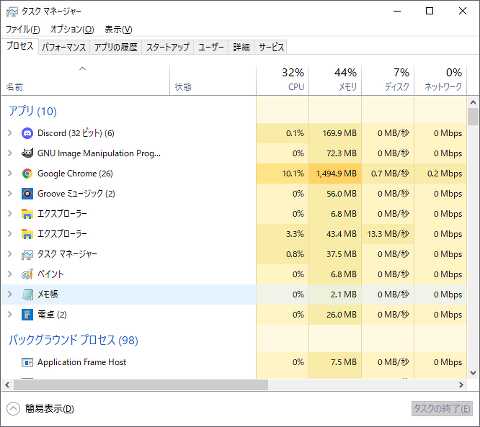This screenshot has width=480, height=427.
Task: Click the メモ帳 notepad icon
Action: (27, 294)
